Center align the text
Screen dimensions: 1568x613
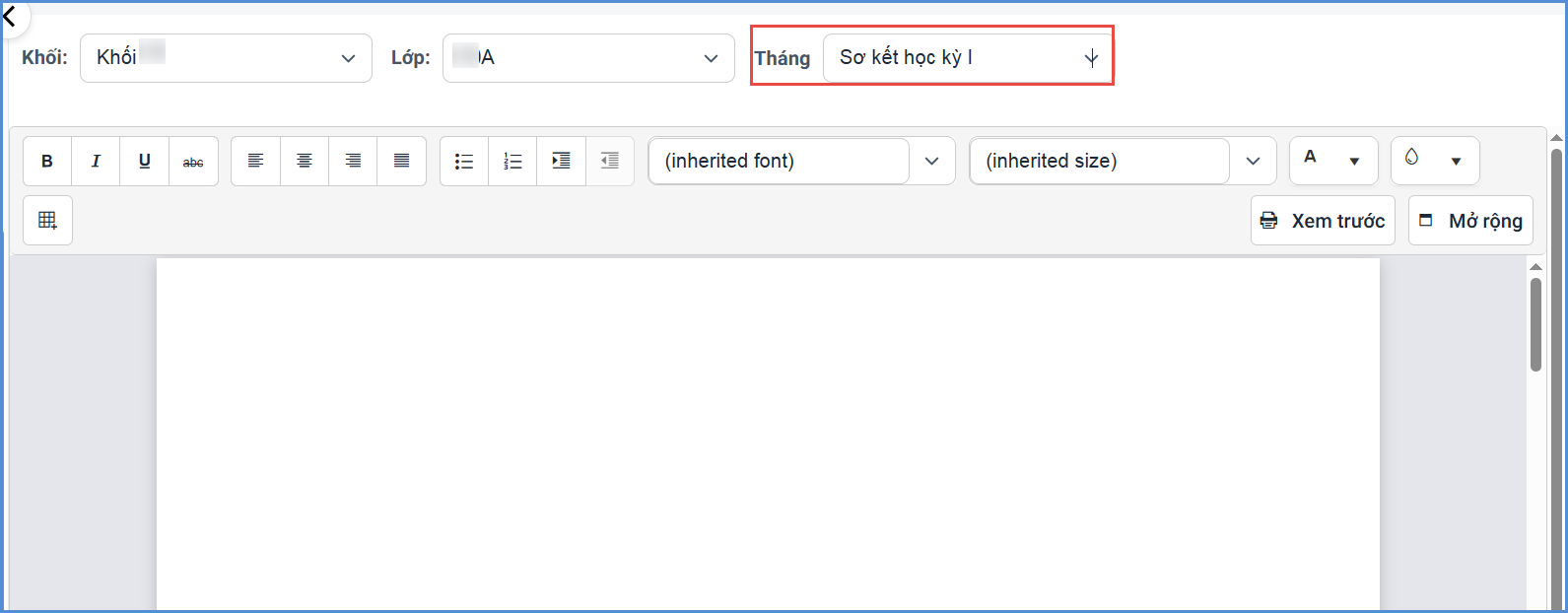305,162
